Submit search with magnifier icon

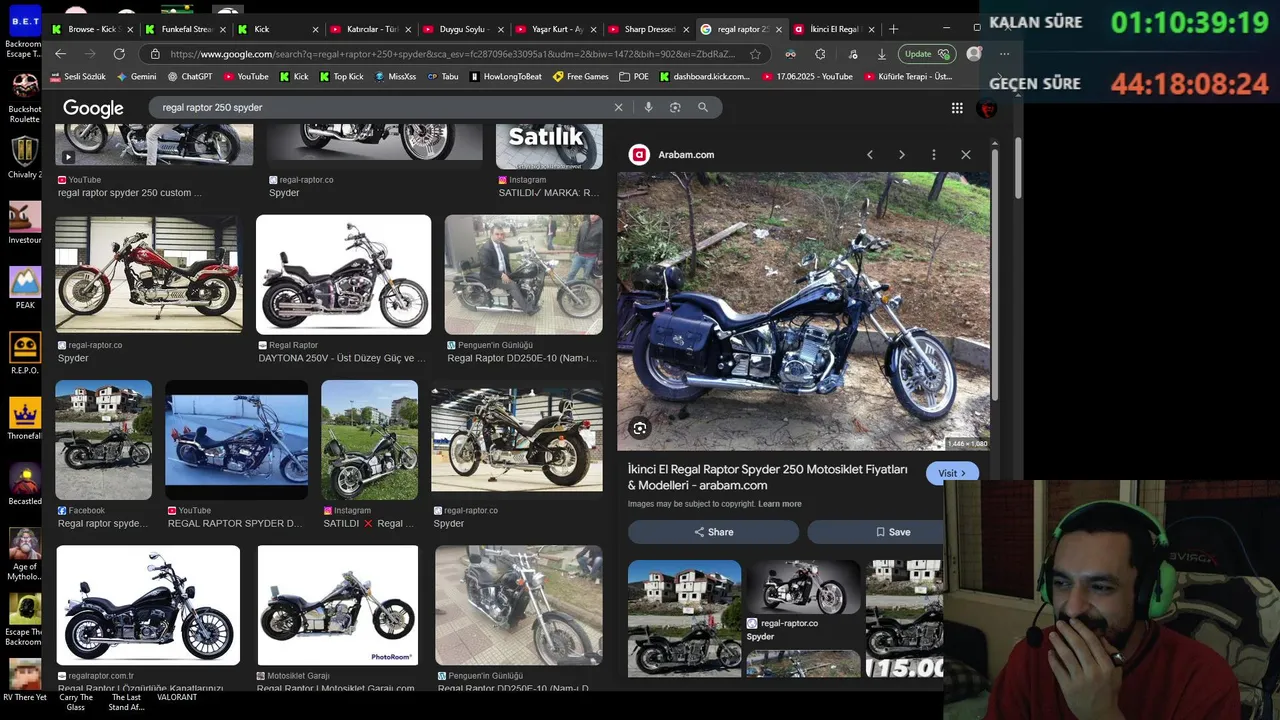703,107
